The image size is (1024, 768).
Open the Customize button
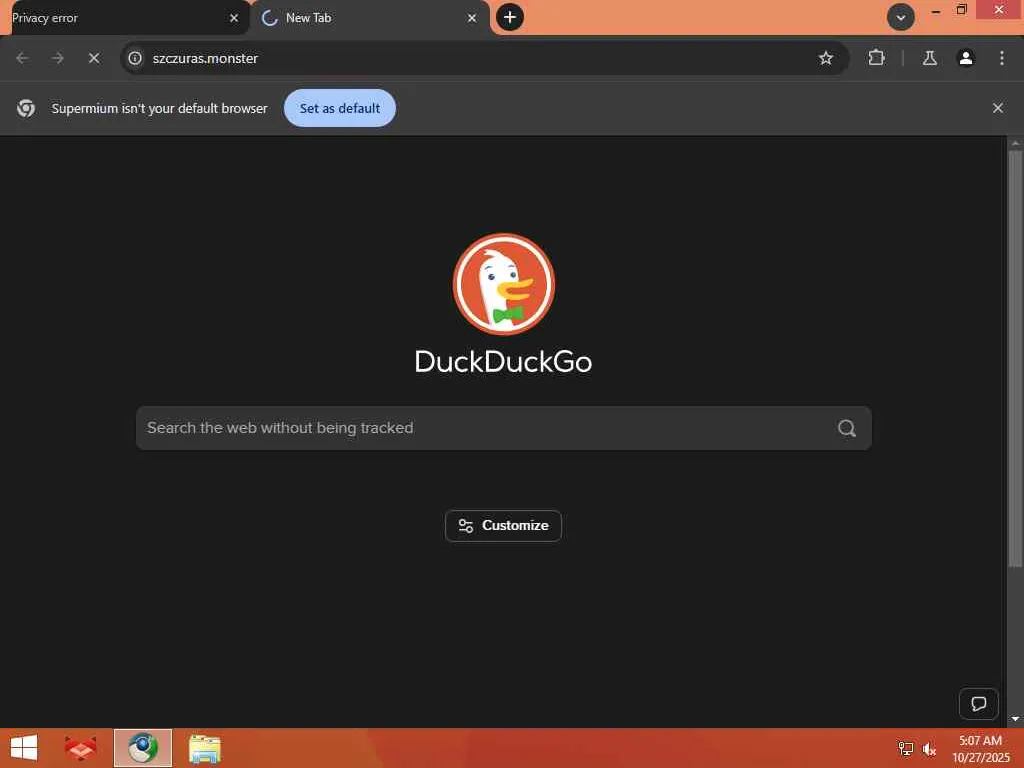coord(503,526)
